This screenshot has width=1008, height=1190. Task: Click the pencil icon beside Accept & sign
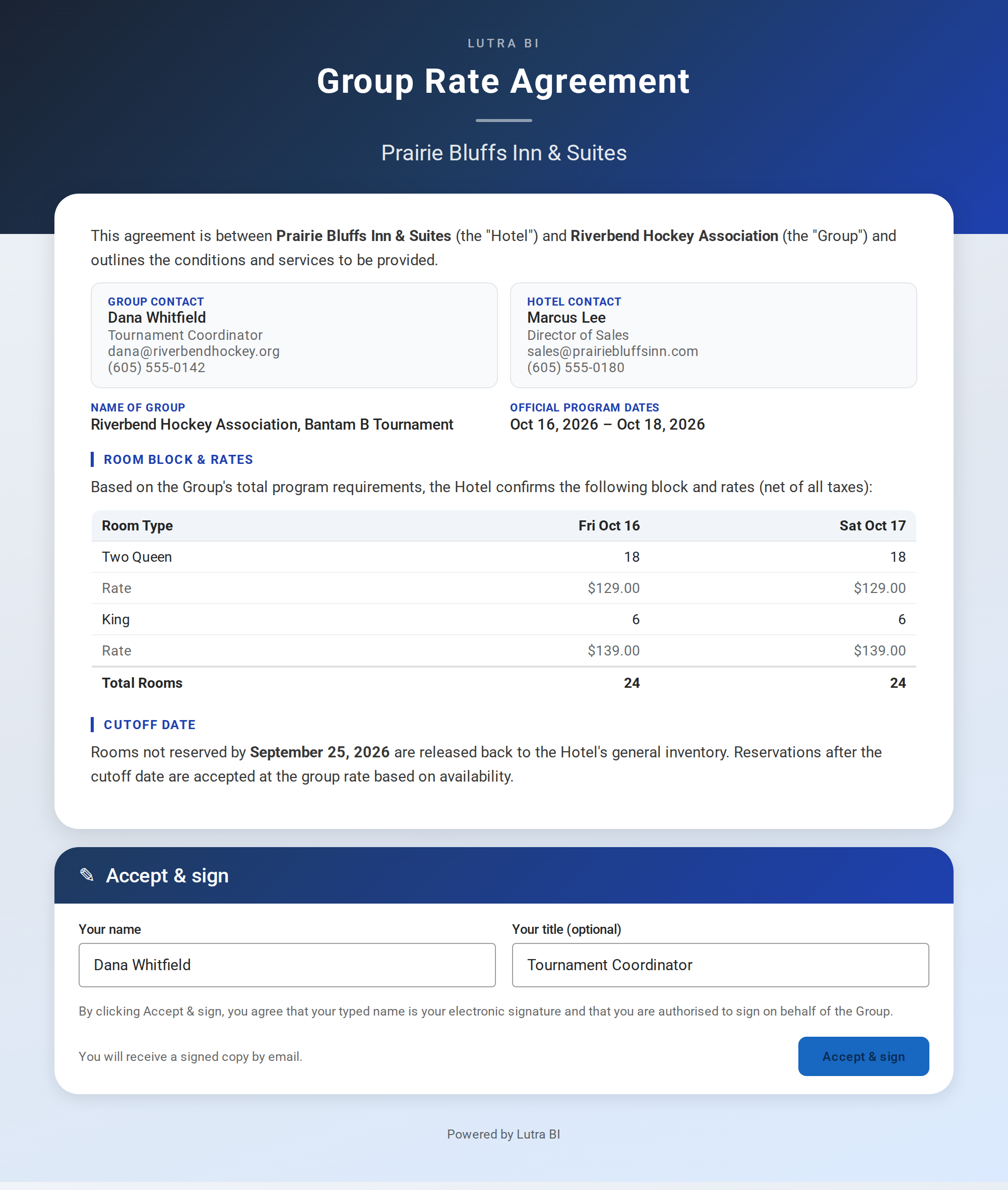coord(87,874)
